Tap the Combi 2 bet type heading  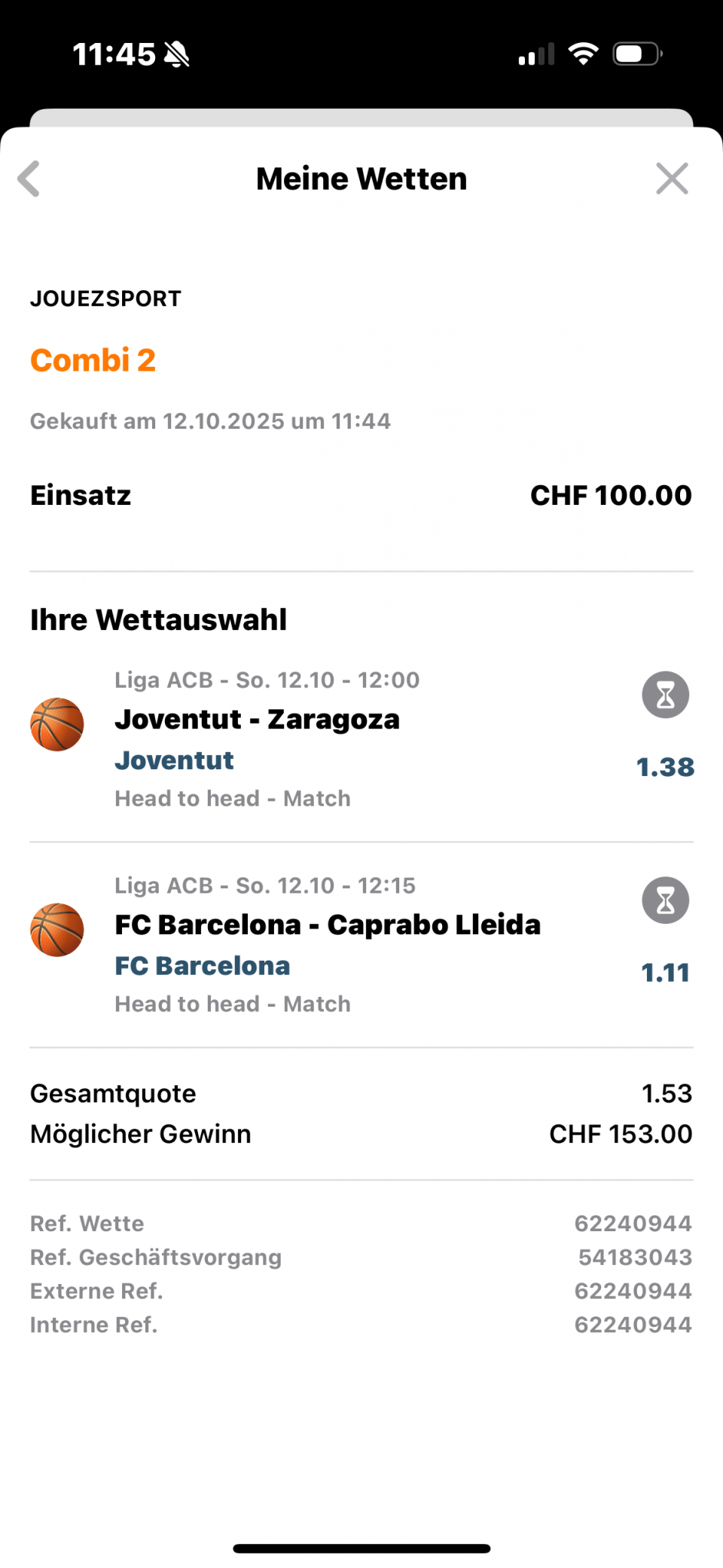(x=93, y=360)
